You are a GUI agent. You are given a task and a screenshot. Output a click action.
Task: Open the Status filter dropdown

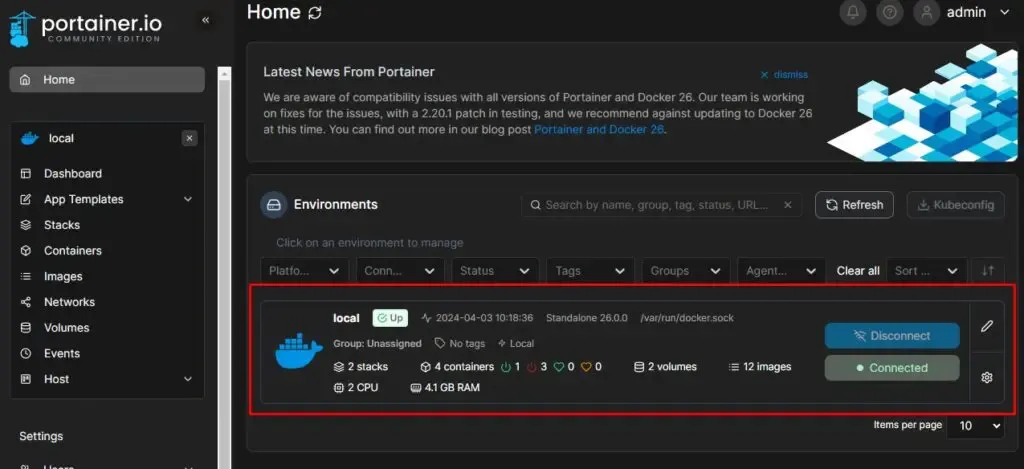495,270
